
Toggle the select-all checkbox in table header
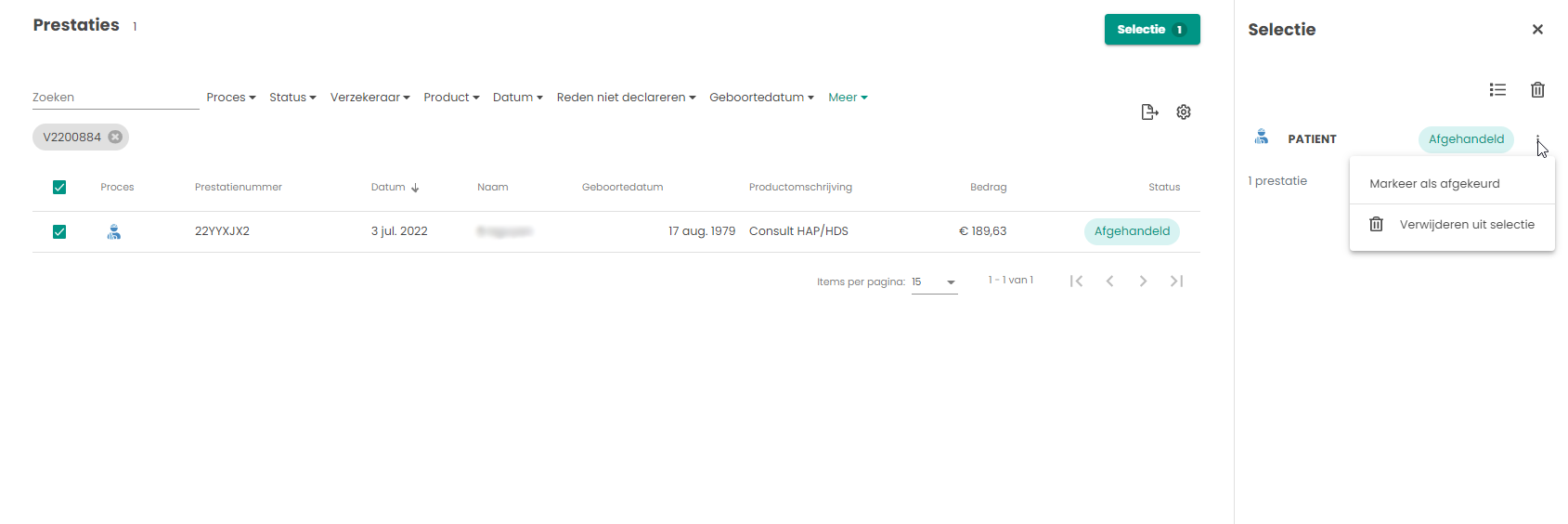[59, 188]
